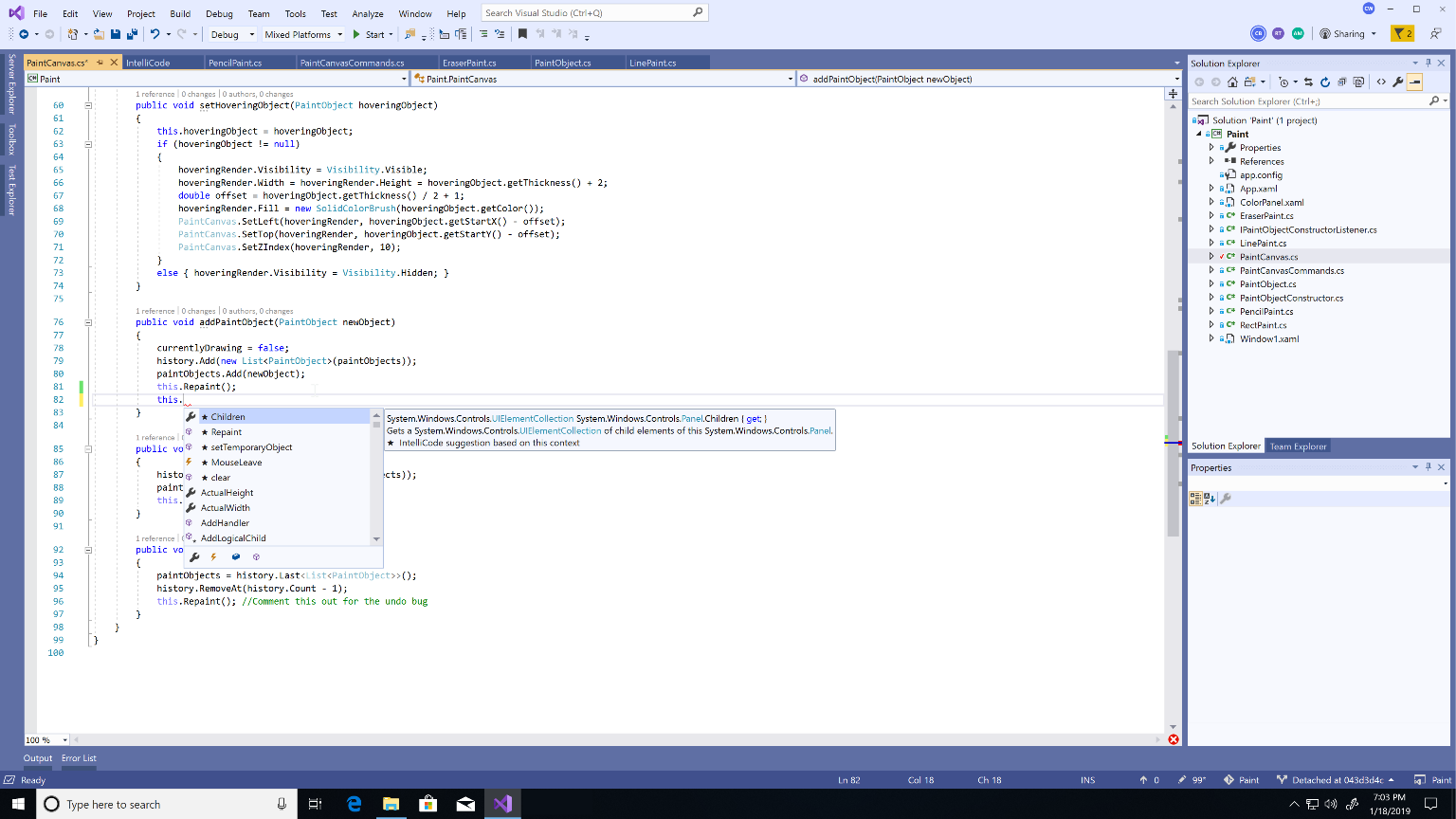Click the Start debugging button

click(x=370, y=35)
